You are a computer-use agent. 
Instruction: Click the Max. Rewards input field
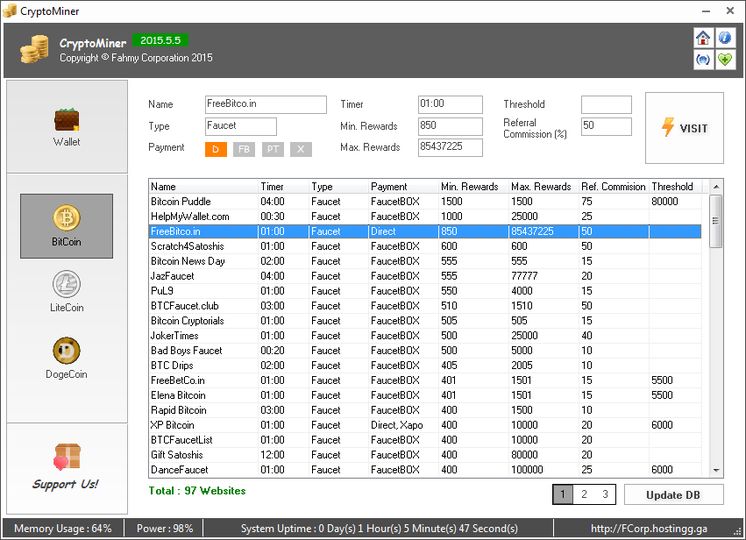[450, 147]
